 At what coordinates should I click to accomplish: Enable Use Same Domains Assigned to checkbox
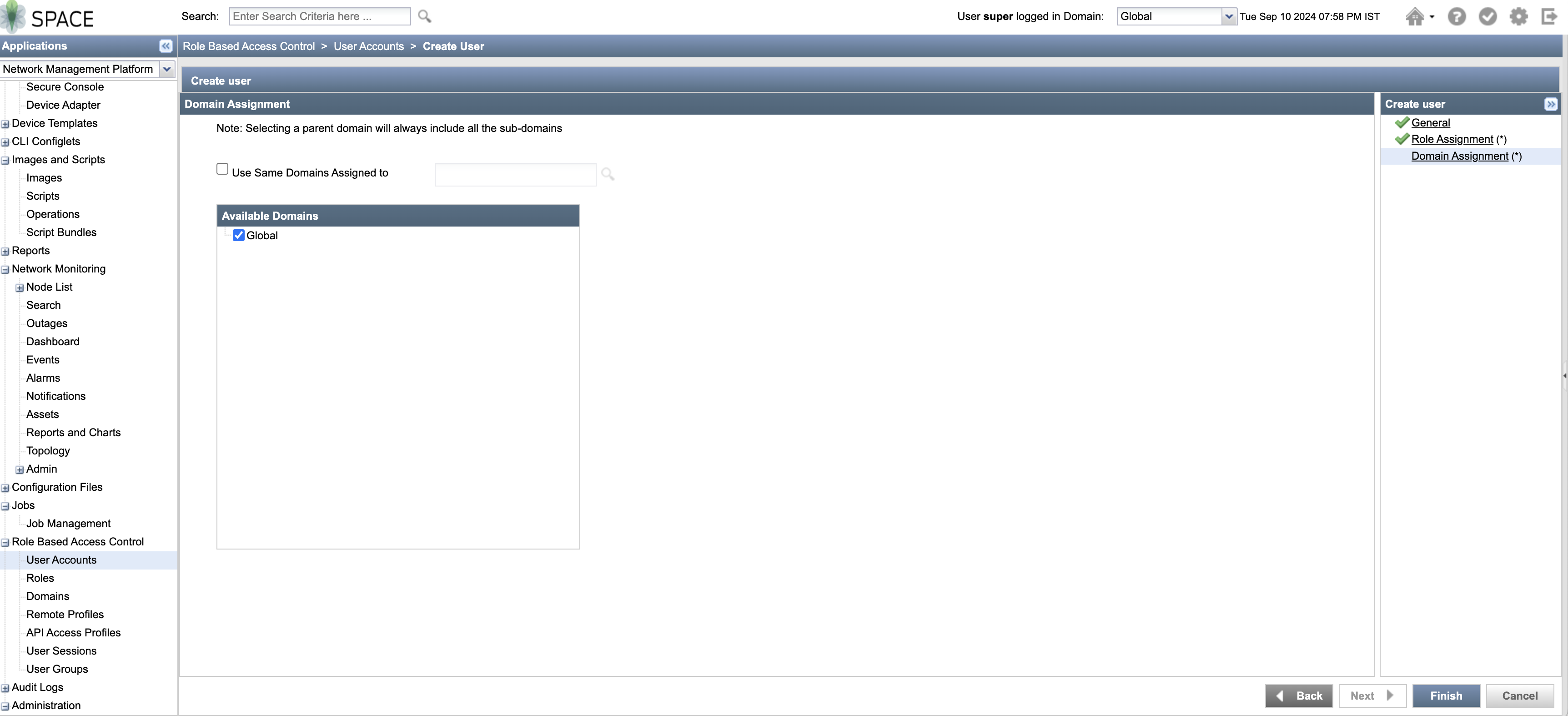pos(222,169)
